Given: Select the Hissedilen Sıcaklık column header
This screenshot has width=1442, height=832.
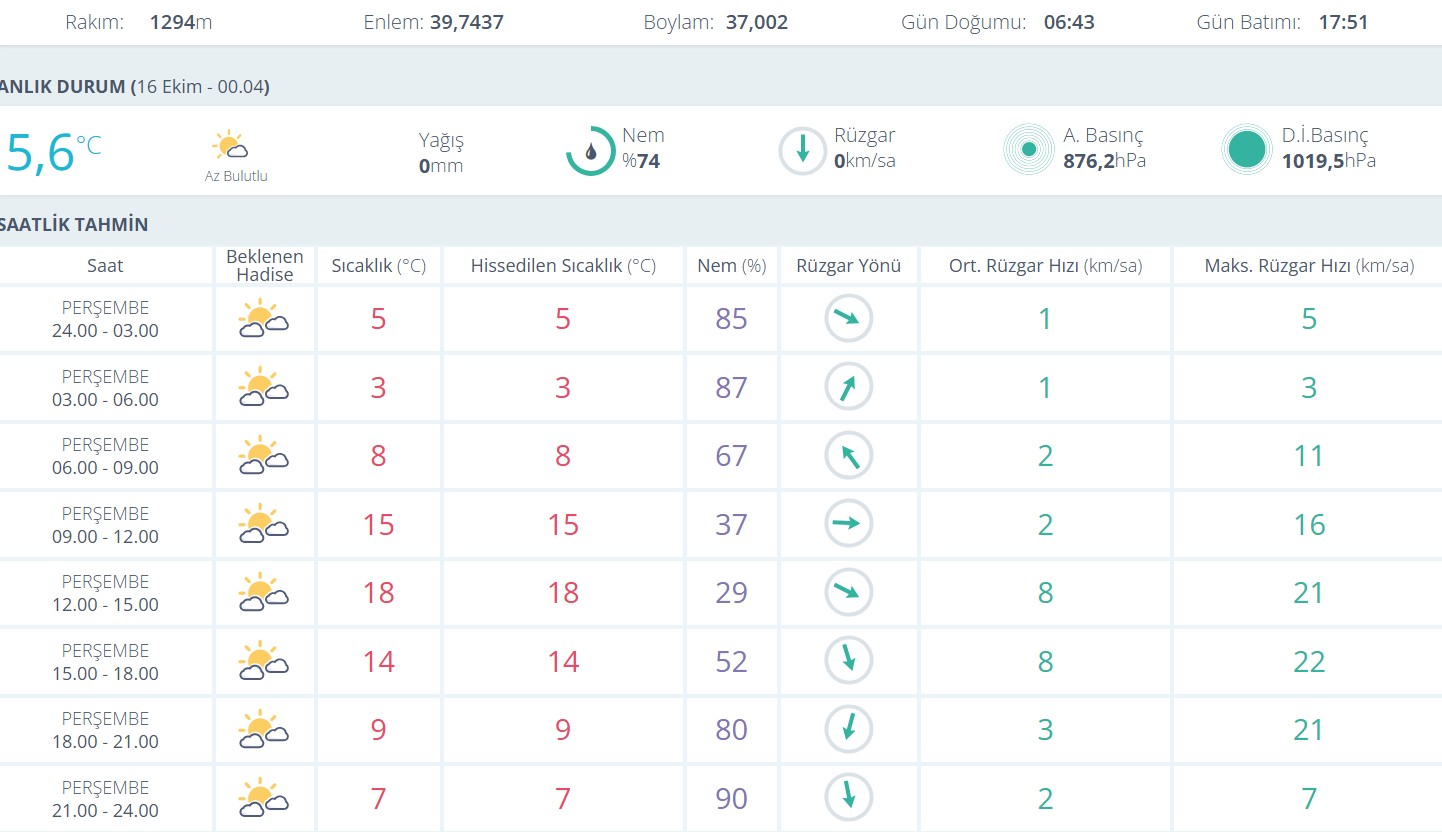Looking at the screenshot, I should pos(562,266).
